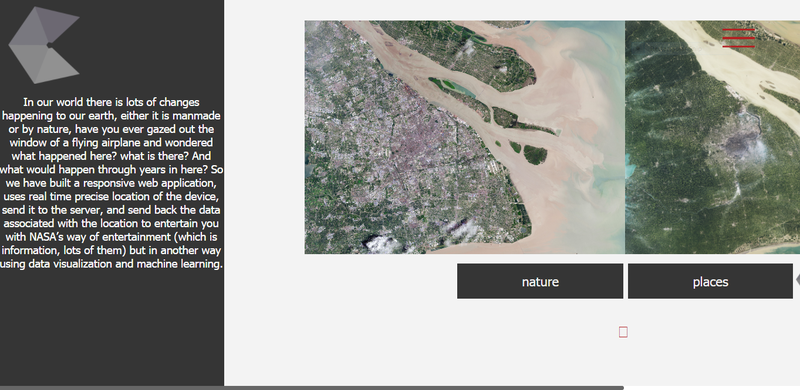Select the places category button
Screen dimensions: 800x390
pos(710,281)
